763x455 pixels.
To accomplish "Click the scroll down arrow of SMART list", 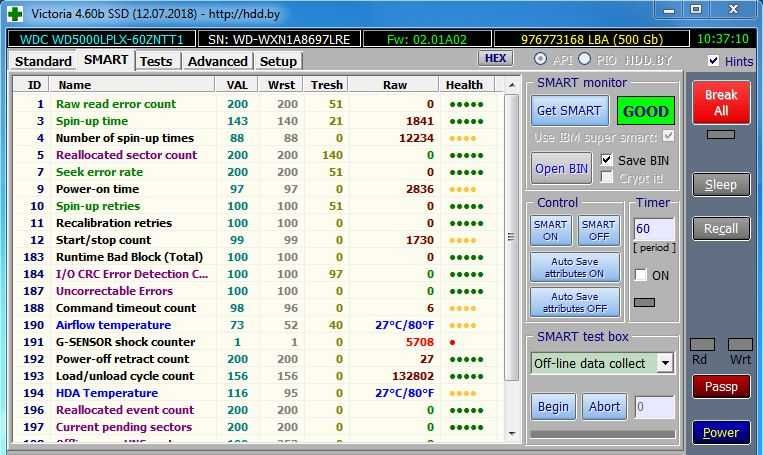I will click(511, 433).
